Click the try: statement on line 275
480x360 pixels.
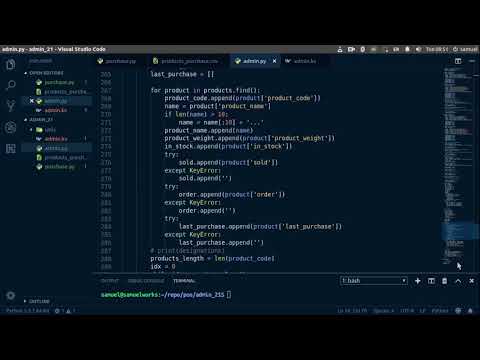[x=171, y=154]
